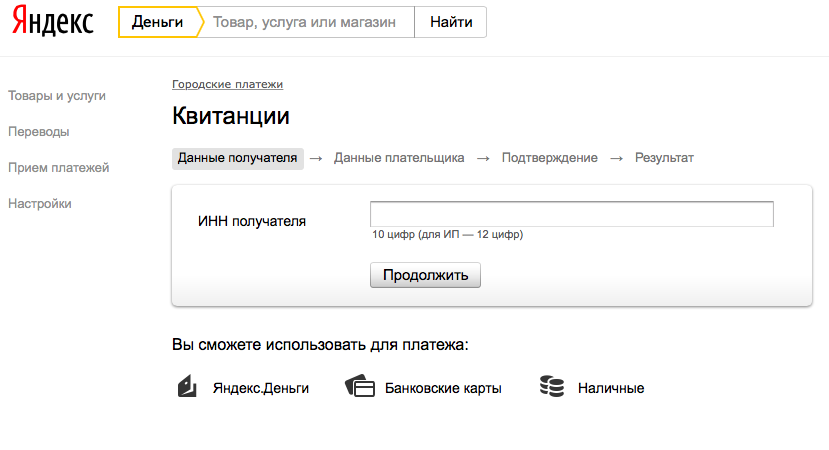The width and height of the screenshot is (829, 450).
Task: Click the Банковские карты payment label
Action: [x=443, y=388]
